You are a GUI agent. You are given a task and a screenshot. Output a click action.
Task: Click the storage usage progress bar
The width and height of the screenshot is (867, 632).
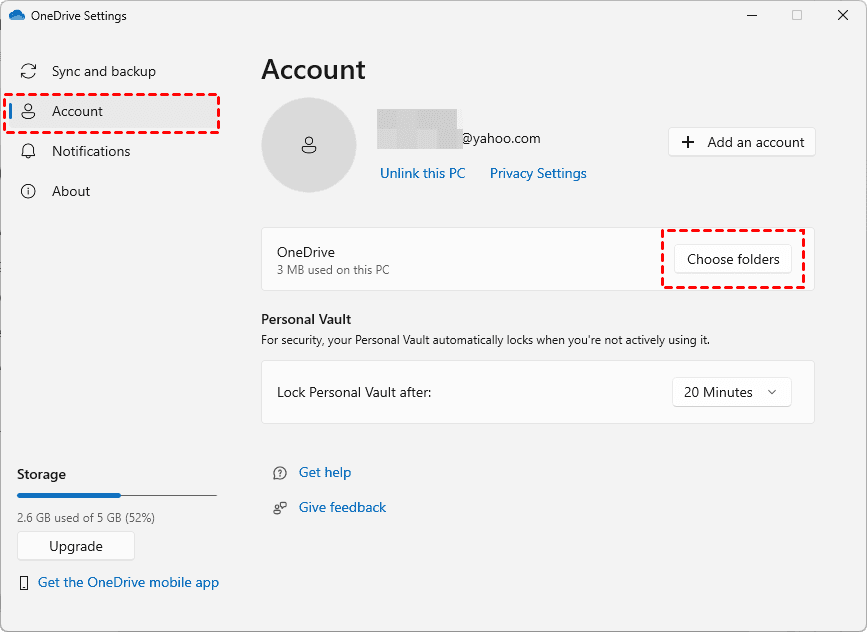pyautogui.click(x=116, y=495)
